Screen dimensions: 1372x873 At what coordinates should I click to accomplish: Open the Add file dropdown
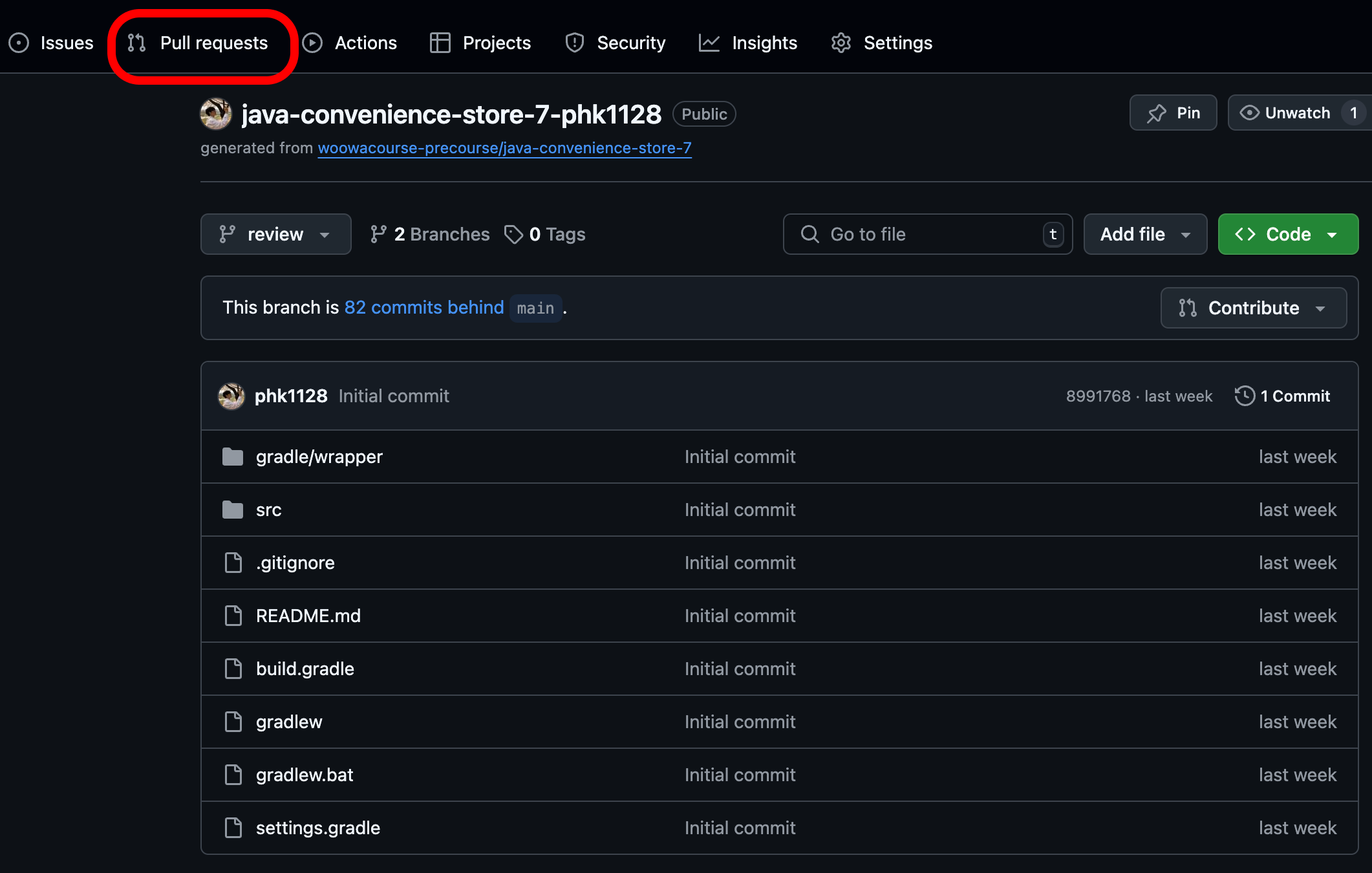pyautogui.click(x=1145, y=234)
